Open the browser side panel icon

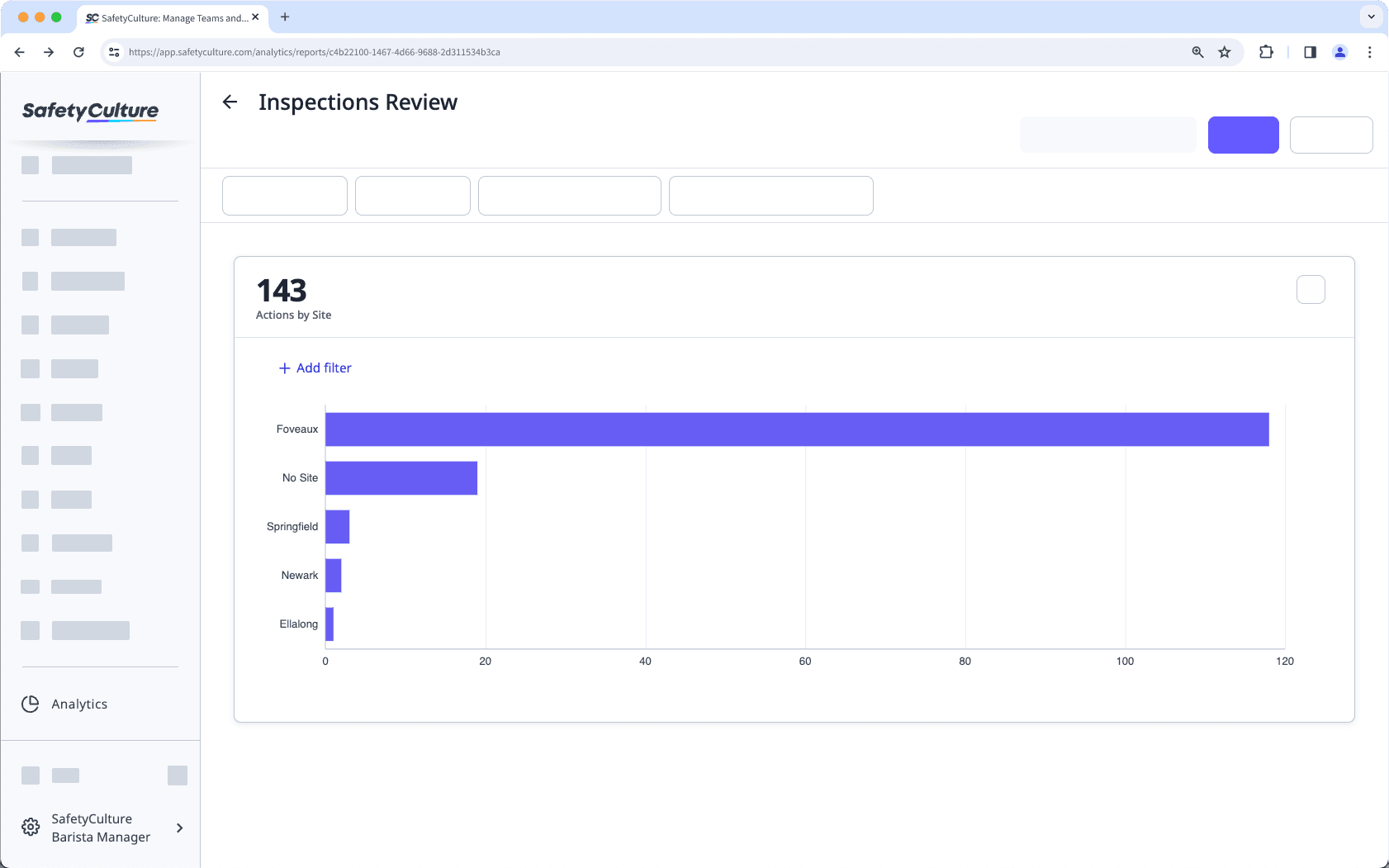1309,51
